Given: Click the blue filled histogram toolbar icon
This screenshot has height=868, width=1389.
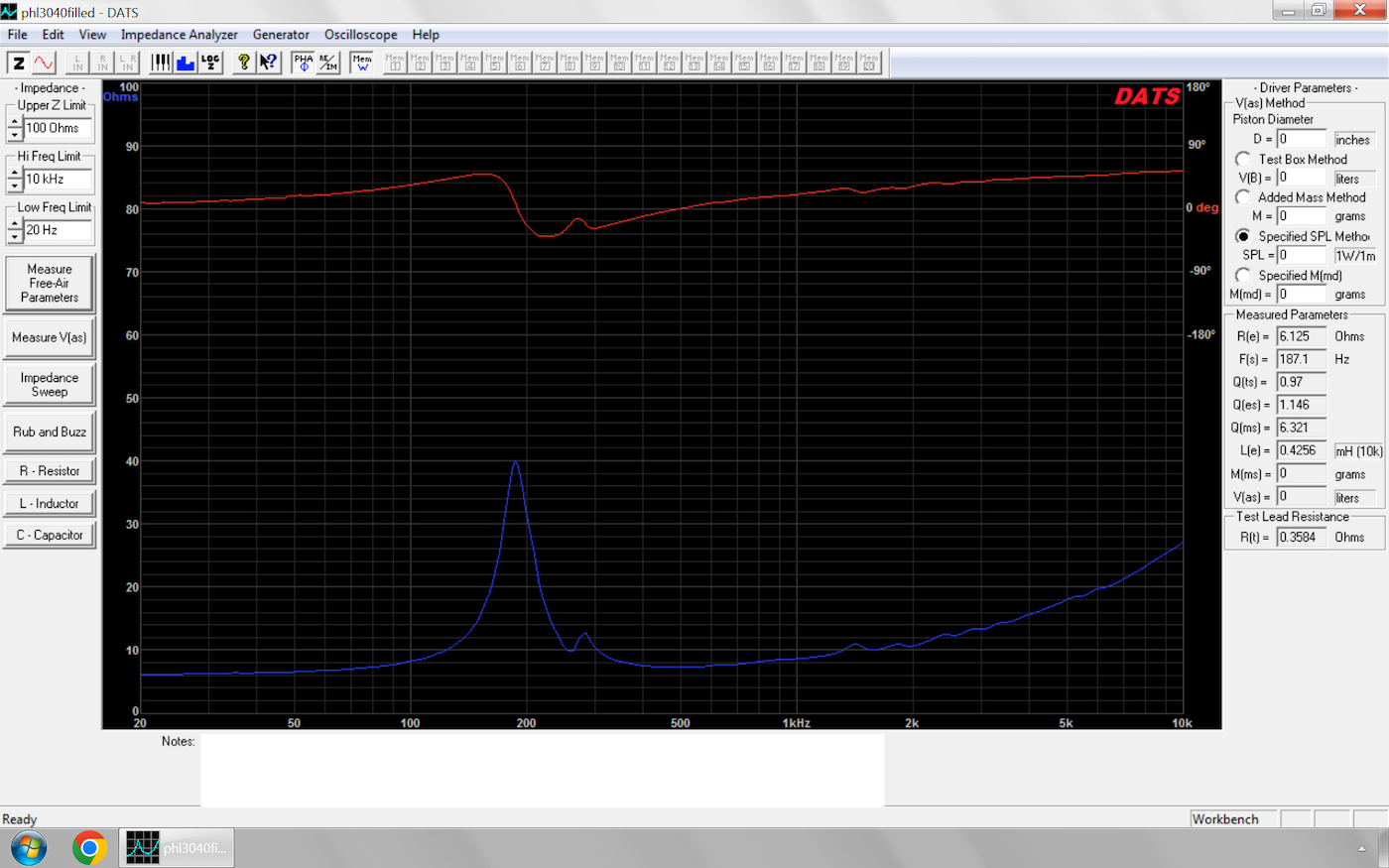Looking at the screenshot, I should coord(186,62).
